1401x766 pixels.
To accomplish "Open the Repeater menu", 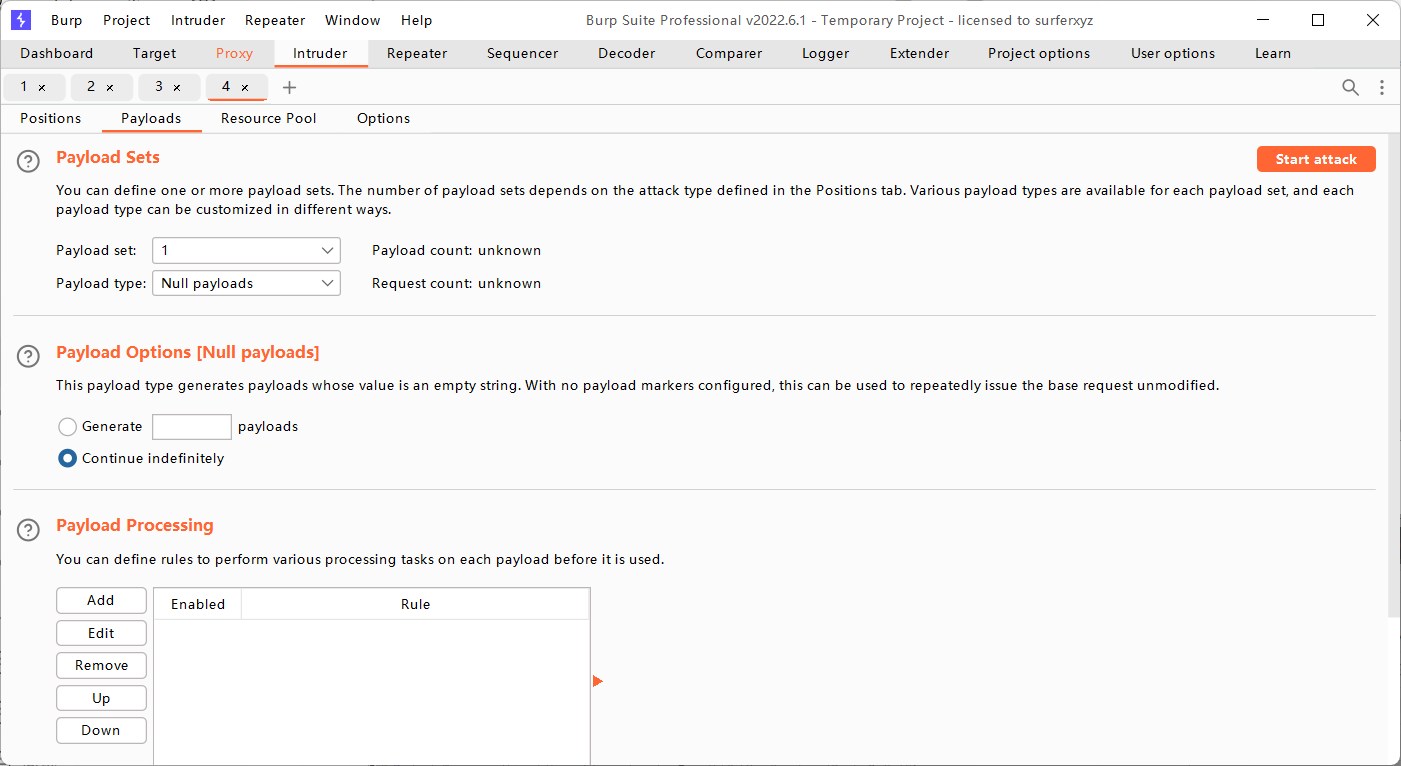I will (x=275, y=20).
